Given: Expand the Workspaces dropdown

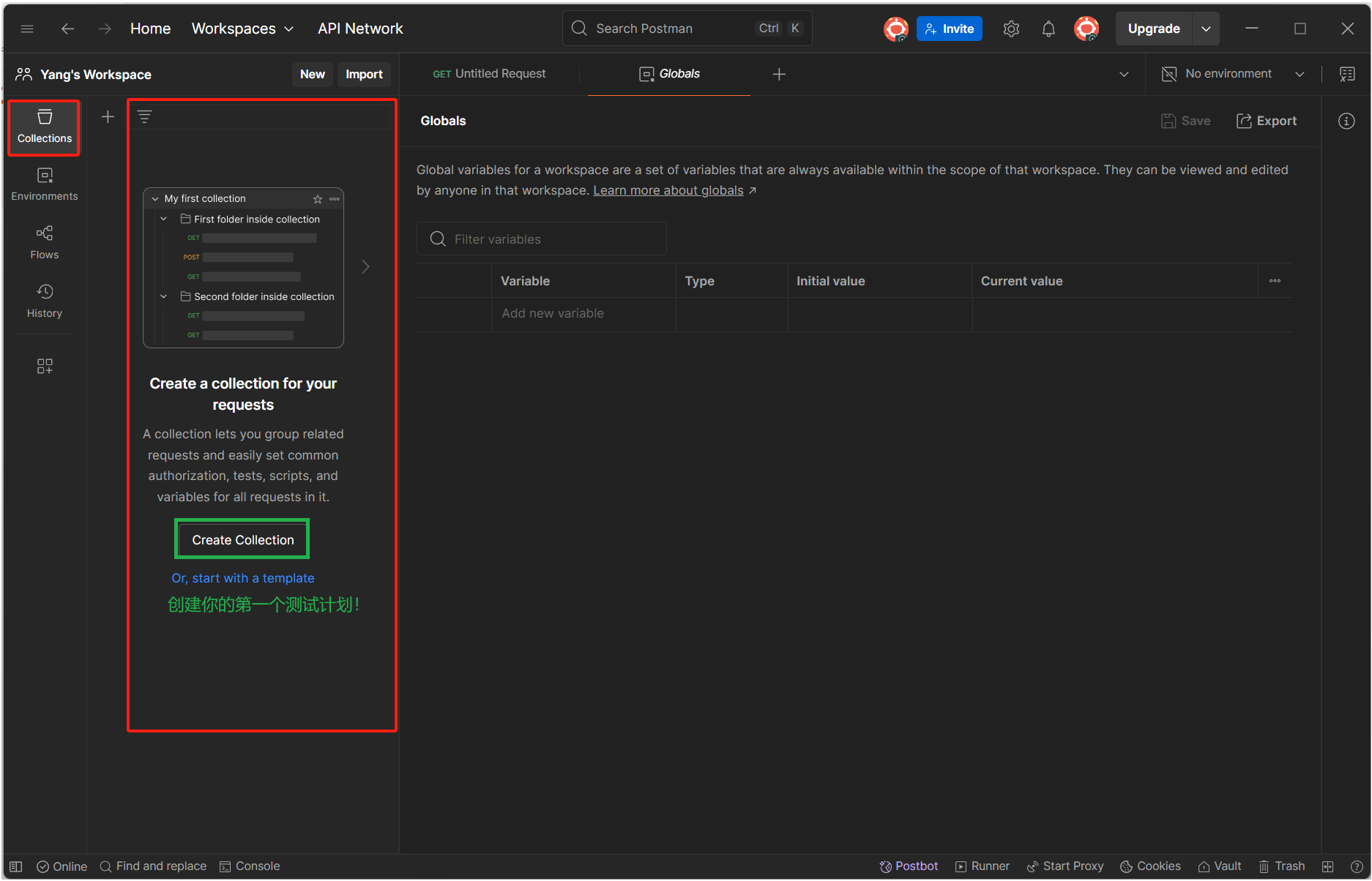Looking at the screenshot, I should [242, 29].
